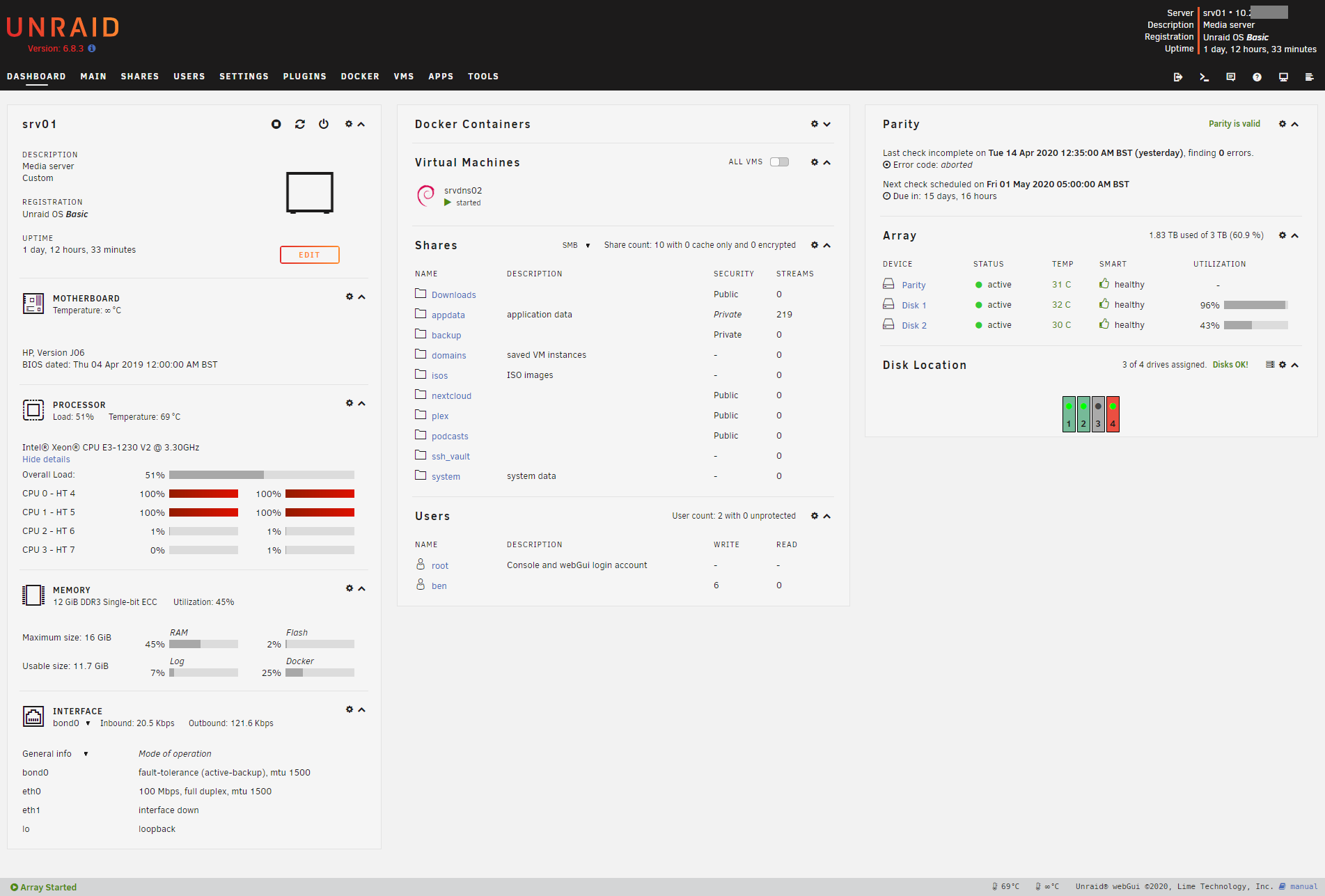Expand the Docker Containers panel
This screenshot has height=896, width=1325.
click(x=827, y=125)
